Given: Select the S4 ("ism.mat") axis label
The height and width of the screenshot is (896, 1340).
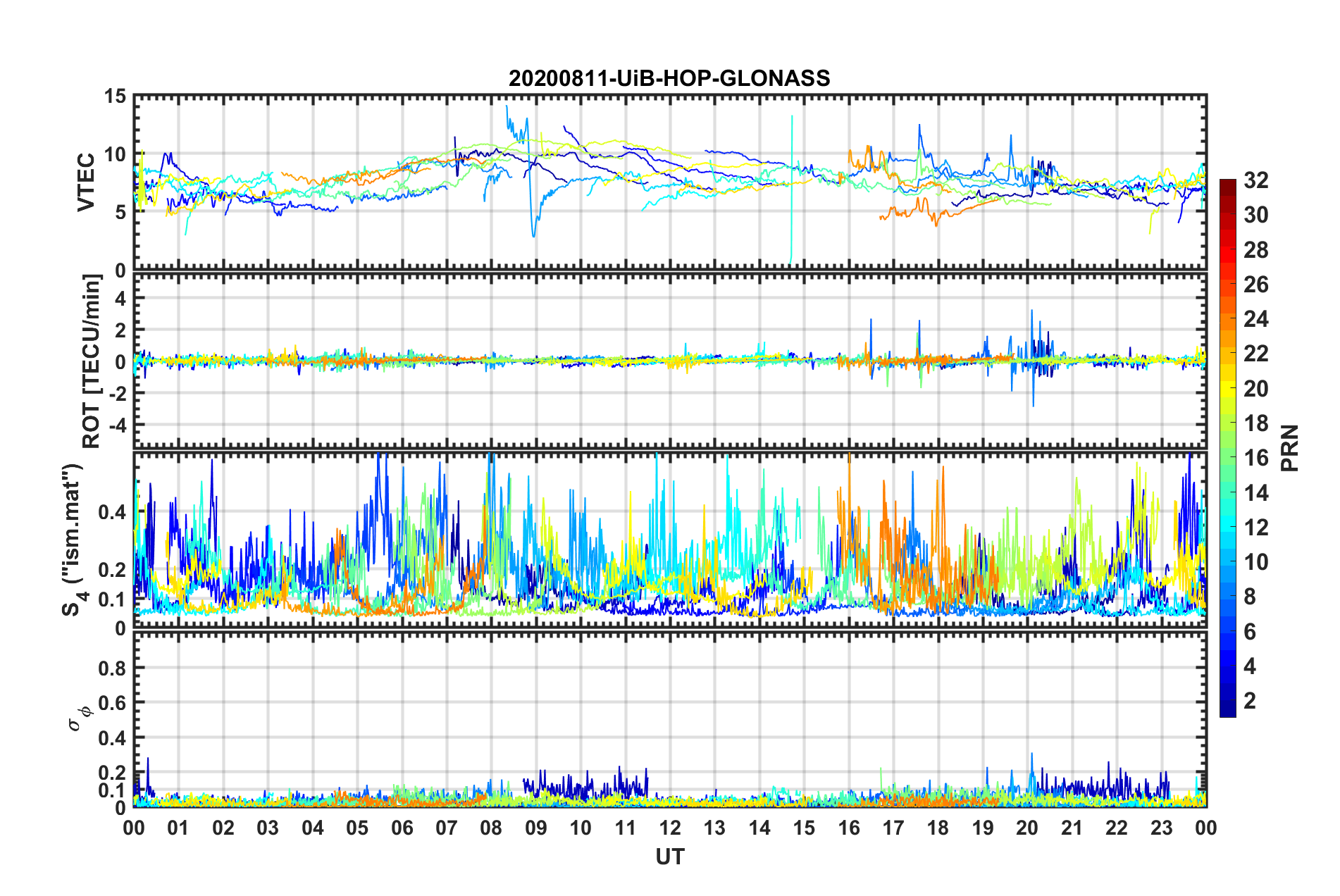Looking at the screenshot, I should click(73, 540).
